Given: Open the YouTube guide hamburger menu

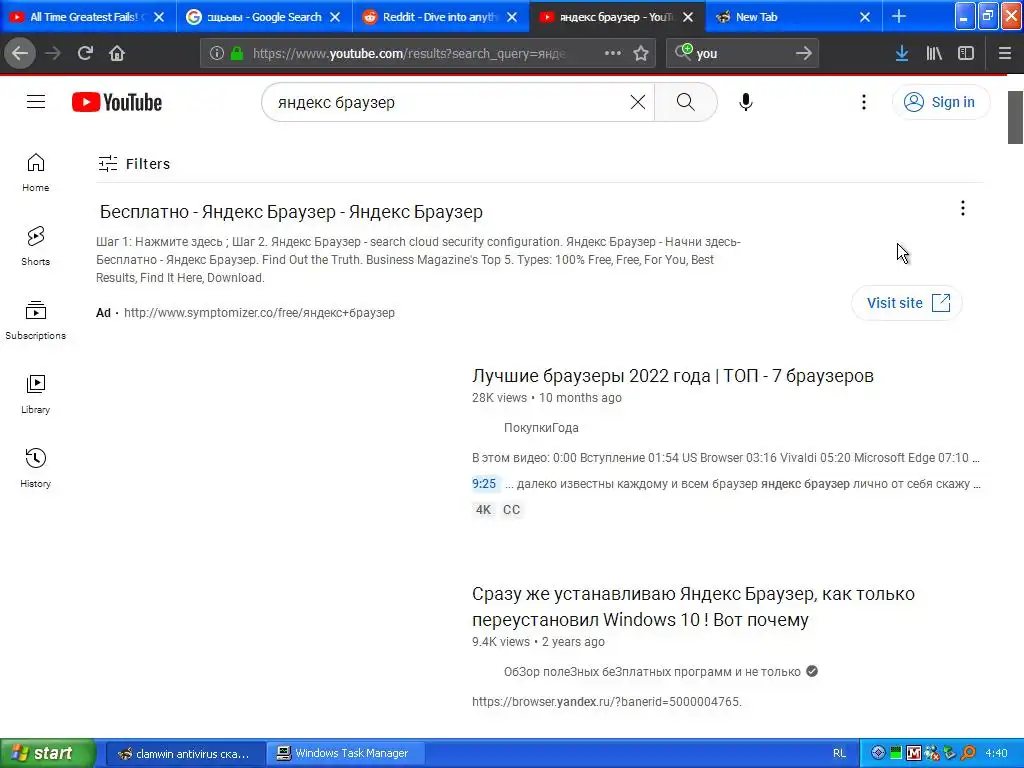Looking at the screenshot, I should 36,102.
